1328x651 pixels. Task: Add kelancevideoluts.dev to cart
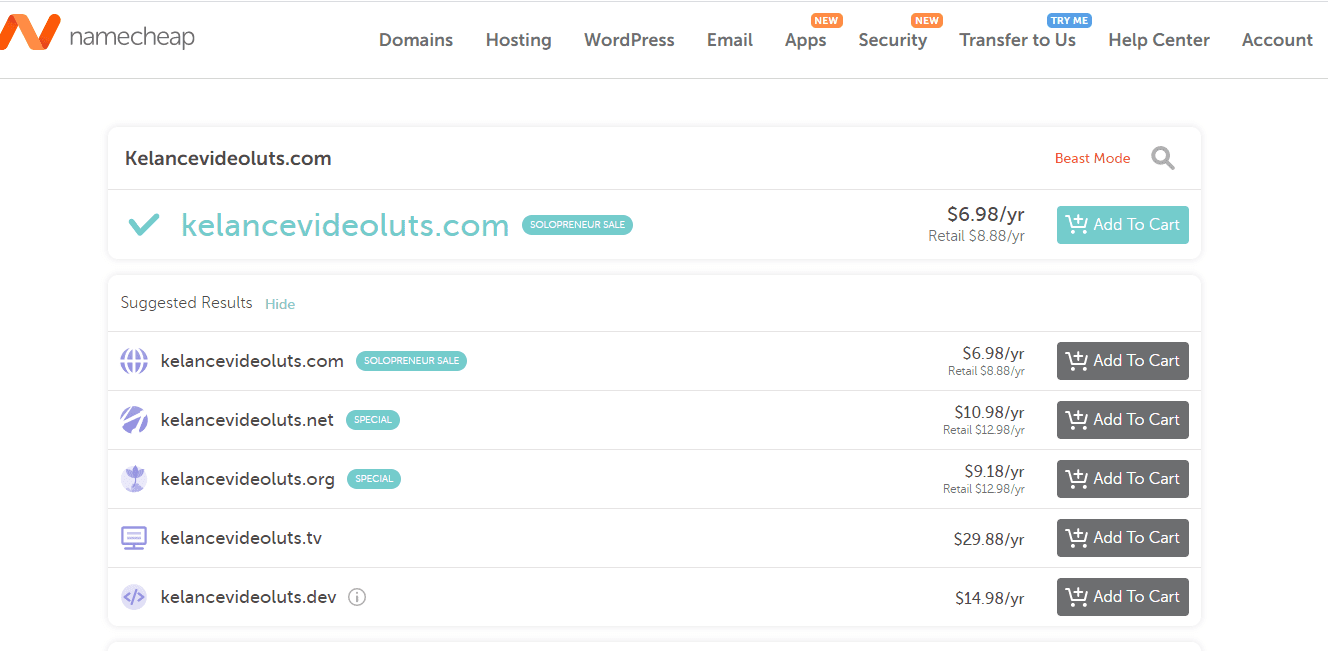coord(1123,597)
